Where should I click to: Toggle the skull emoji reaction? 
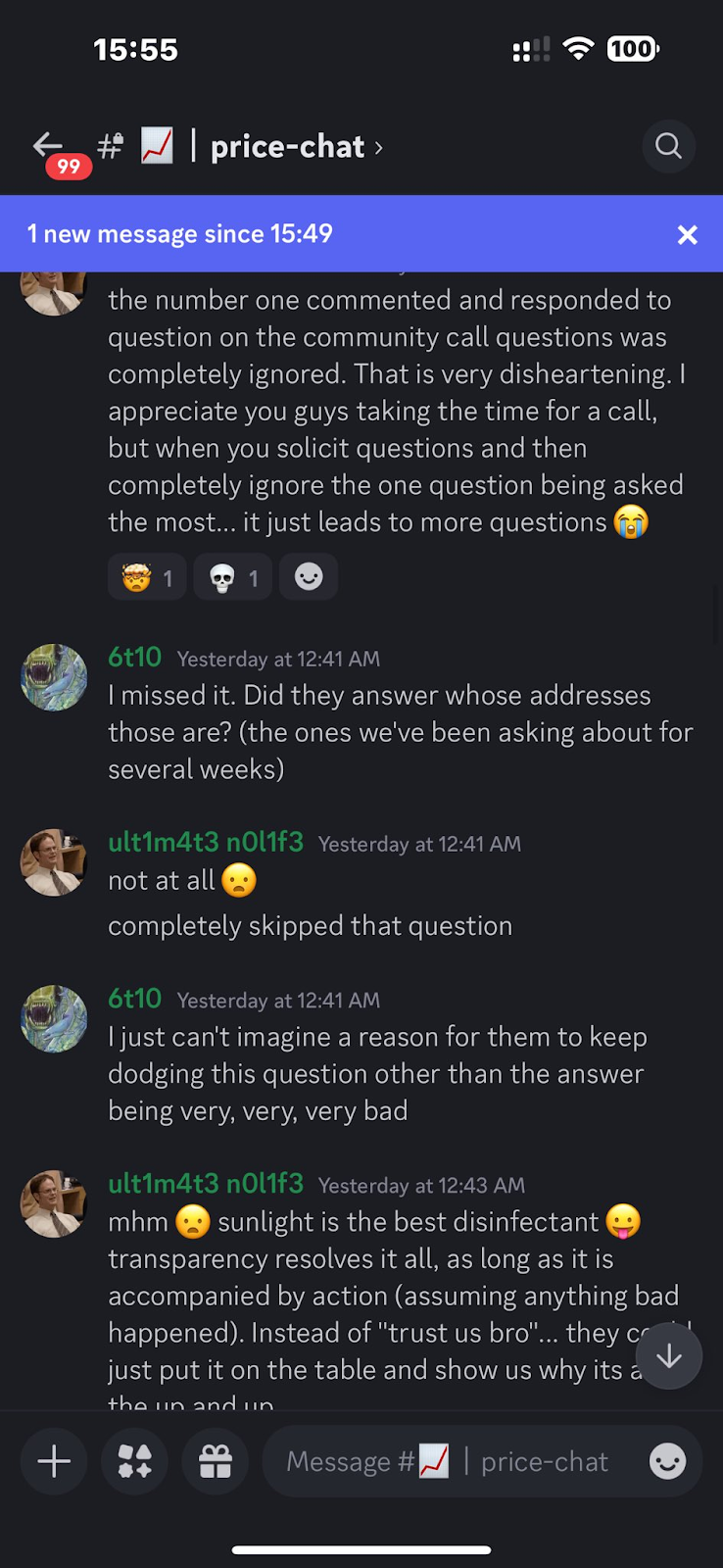(232, 577)
